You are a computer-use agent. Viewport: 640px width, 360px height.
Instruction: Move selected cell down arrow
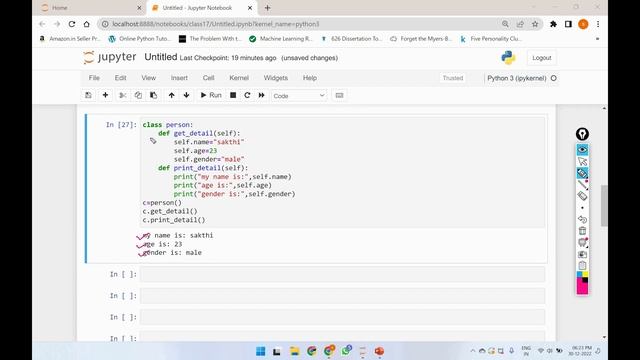187,95
